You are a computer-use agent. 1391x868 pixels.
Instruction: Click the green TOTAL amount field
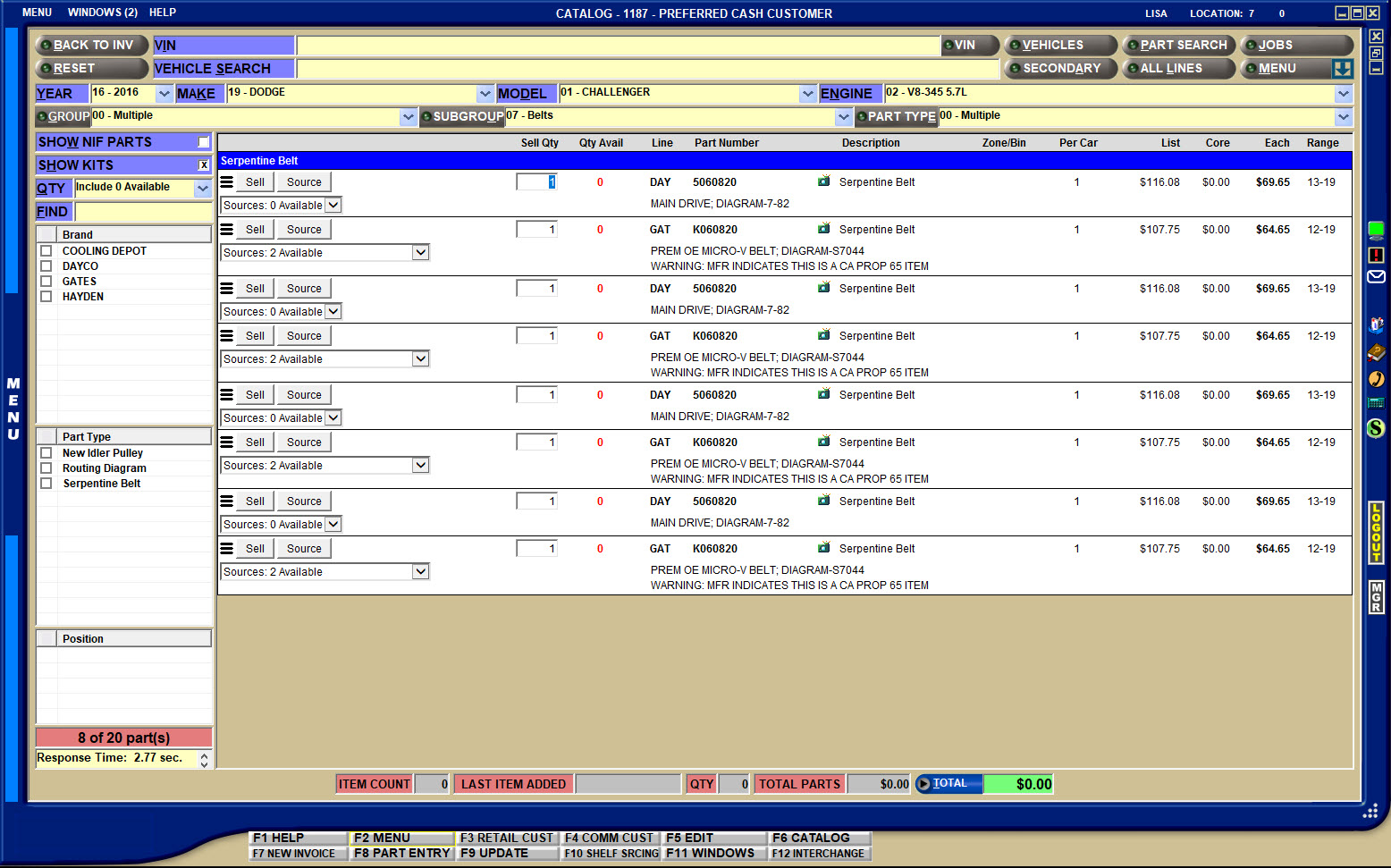coord(1018,784)
